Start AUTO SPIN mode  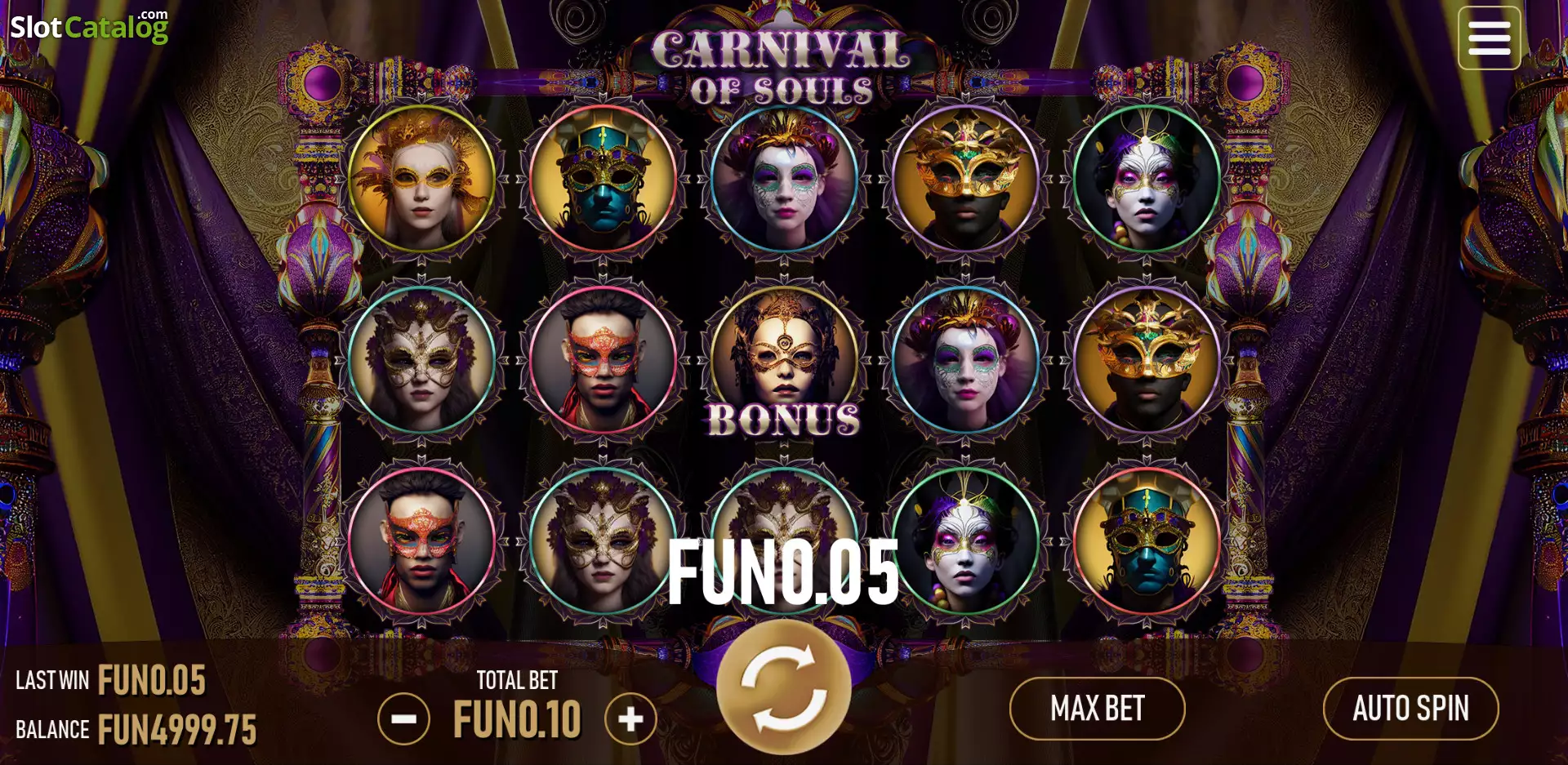pyautogui.click(x=1410, y=708)
